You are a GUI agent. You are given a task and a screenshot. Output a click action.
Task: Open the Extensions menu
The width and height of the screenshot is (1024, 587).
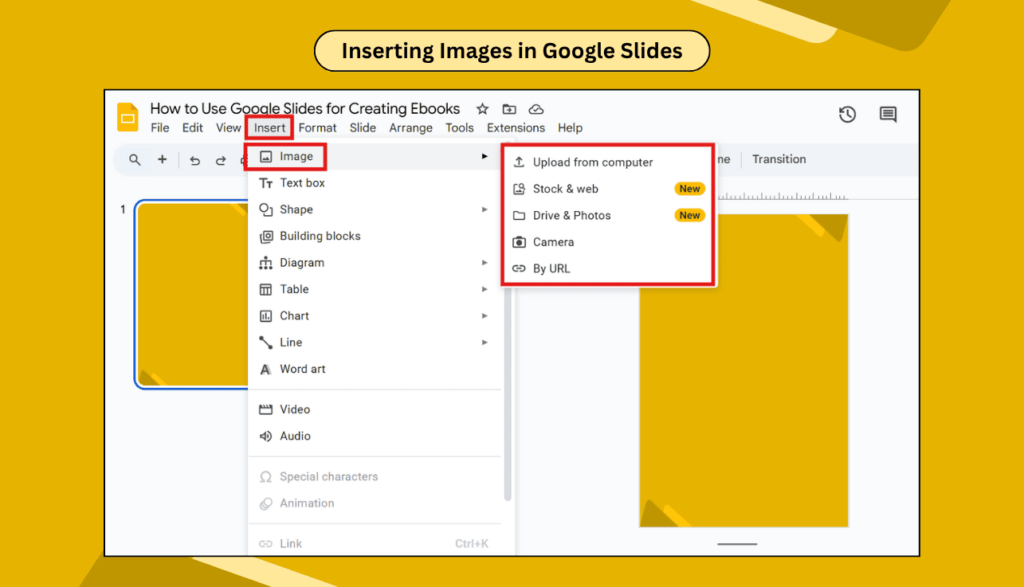click(x=515, y=127)
